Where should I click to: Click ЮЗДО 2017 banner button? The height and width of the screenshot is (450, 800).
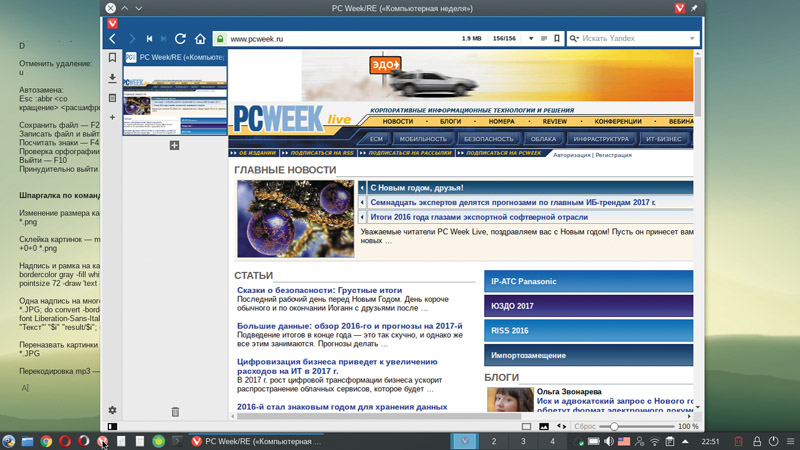588,306
